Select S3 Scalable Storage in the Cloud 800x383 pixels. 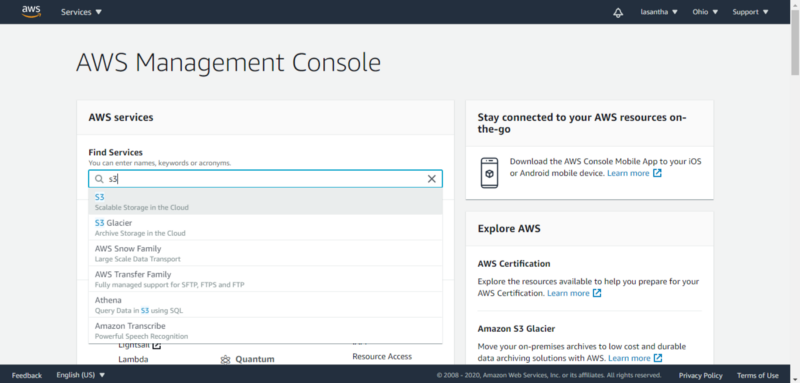point(265,202)
